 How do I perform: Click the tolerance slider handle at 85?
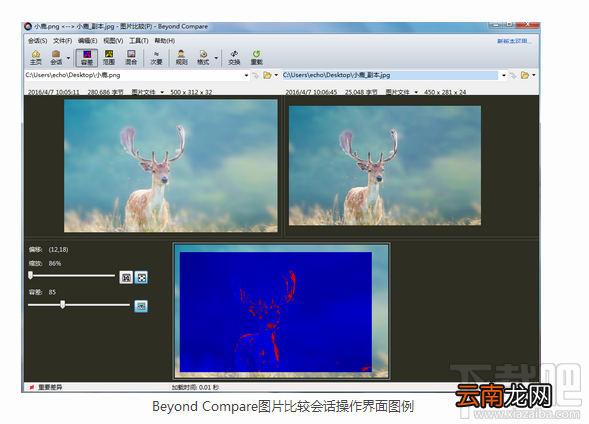click(x=63, y=304)
